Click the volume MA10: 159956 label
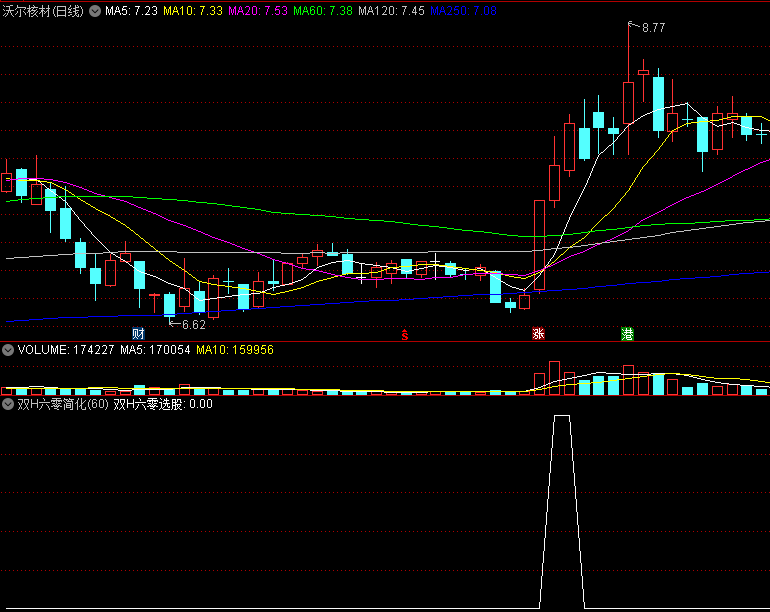 click(x=235, y=350)
